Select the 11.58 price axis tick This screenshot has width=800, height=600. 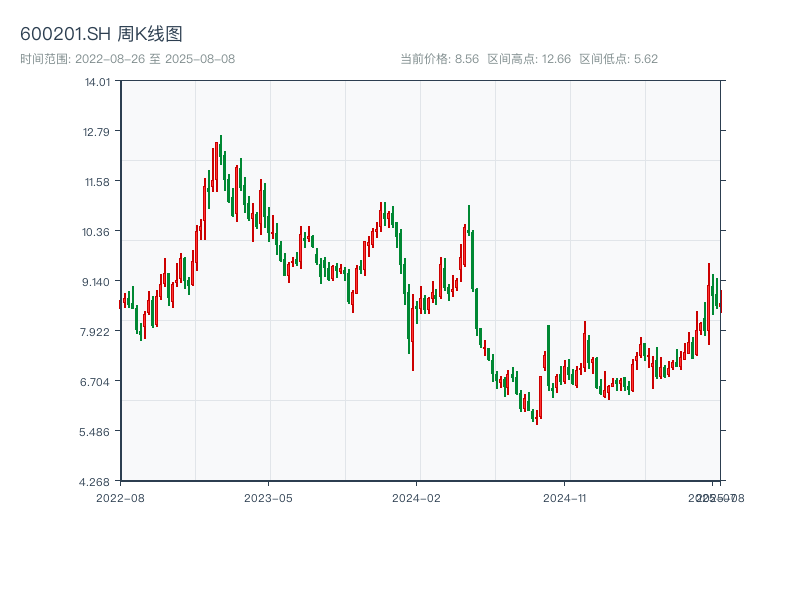pos(97,182)
